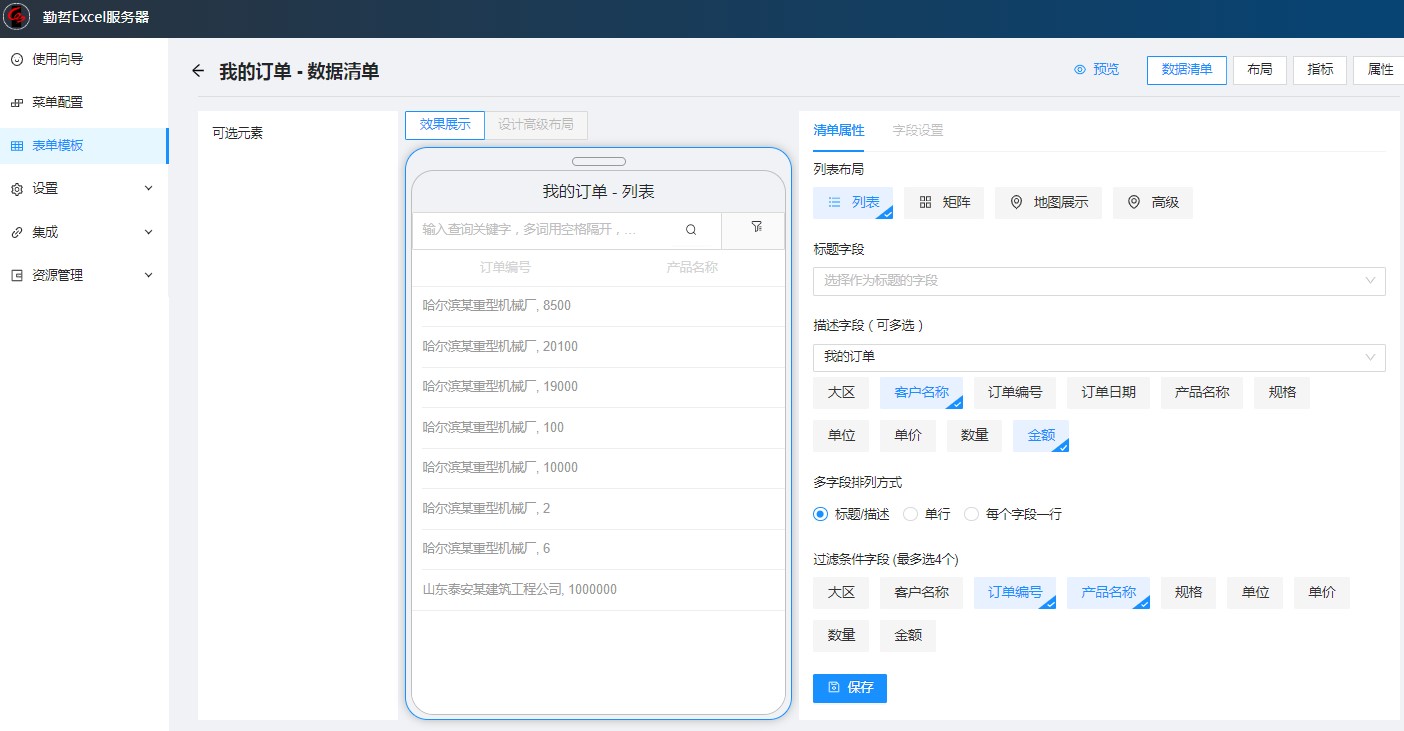Choose the 地图展示 map layout option
1404x731 pixels.
[x=1048, y=203]
